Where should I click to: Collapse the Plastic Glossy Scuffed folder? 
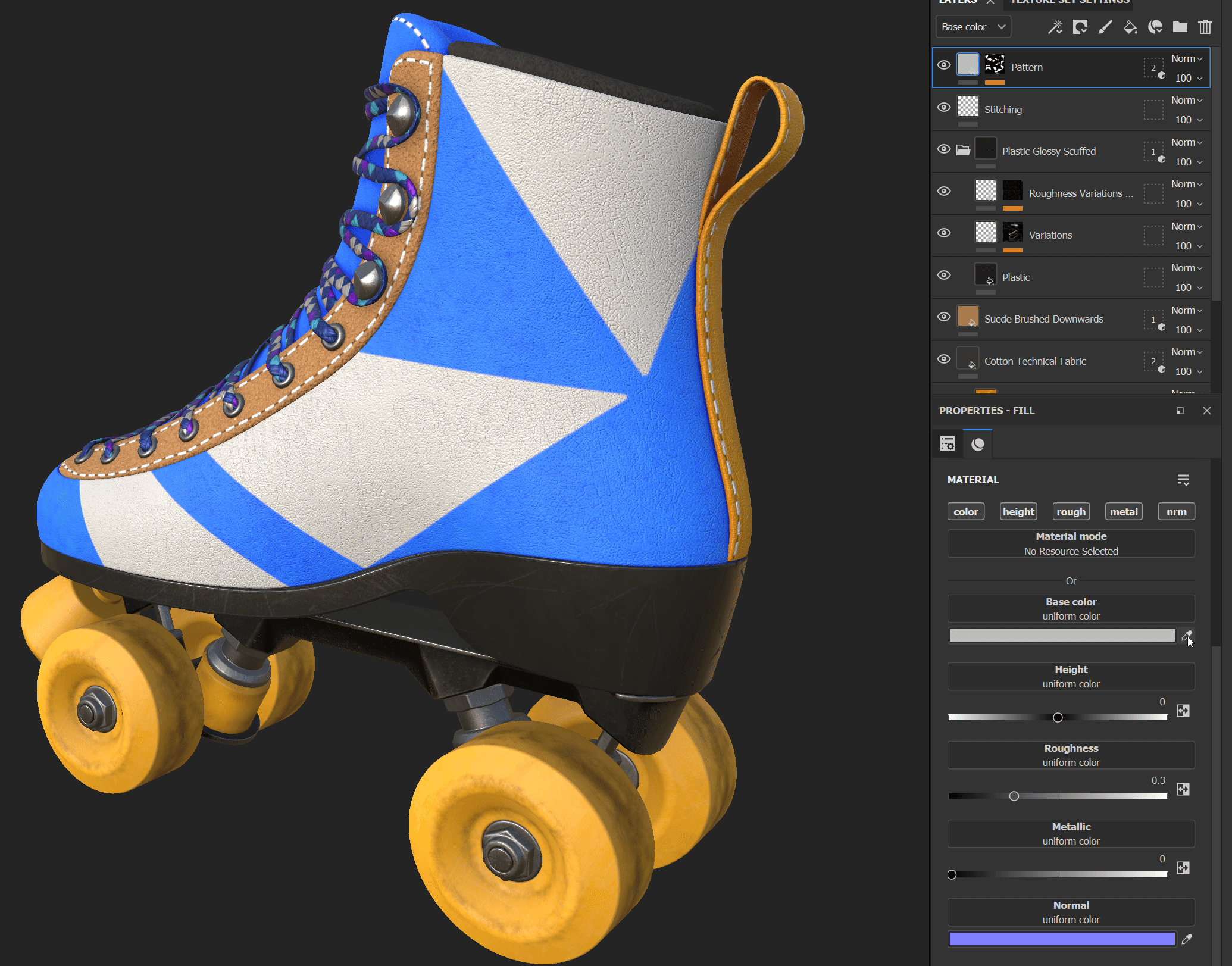[x=963, y=150]
